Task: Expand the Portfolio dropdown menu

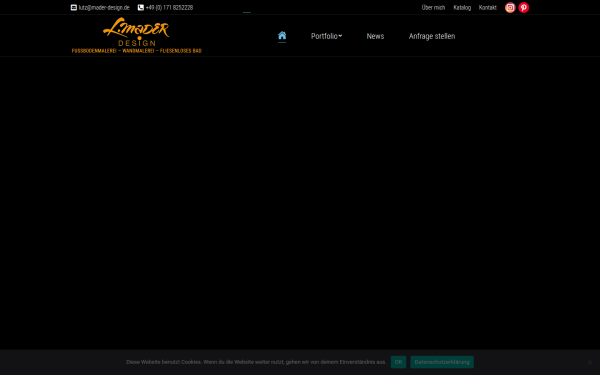Action: [326, 36]
